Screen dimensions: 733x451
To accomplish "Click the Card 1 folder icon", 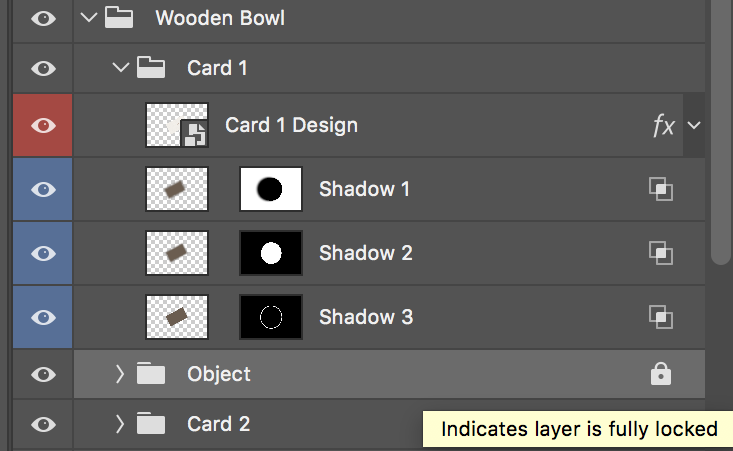I will pos(151,68).
